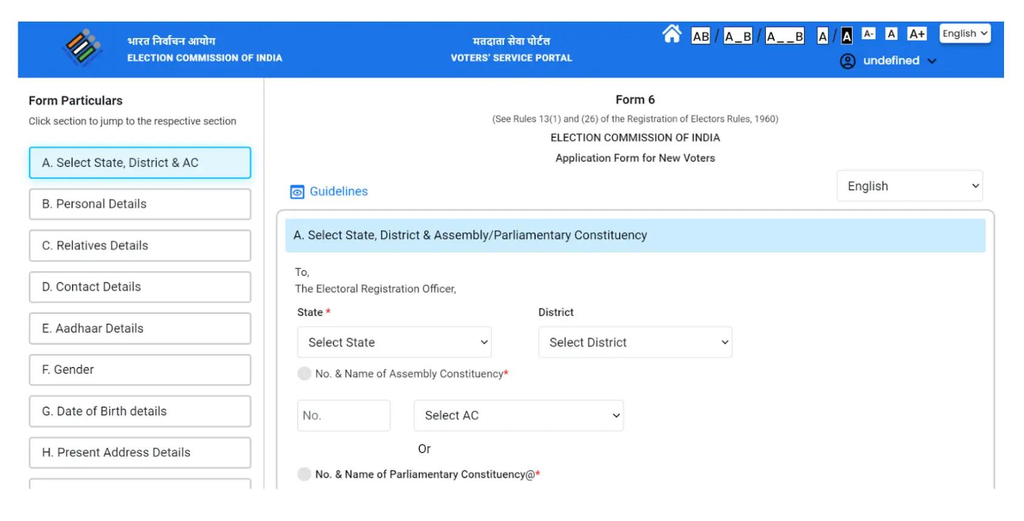Image resolution: width=1024 pixels, height=521 pixels.
Task: Jump to H. Present Address Details
Action: coord(140,452)
